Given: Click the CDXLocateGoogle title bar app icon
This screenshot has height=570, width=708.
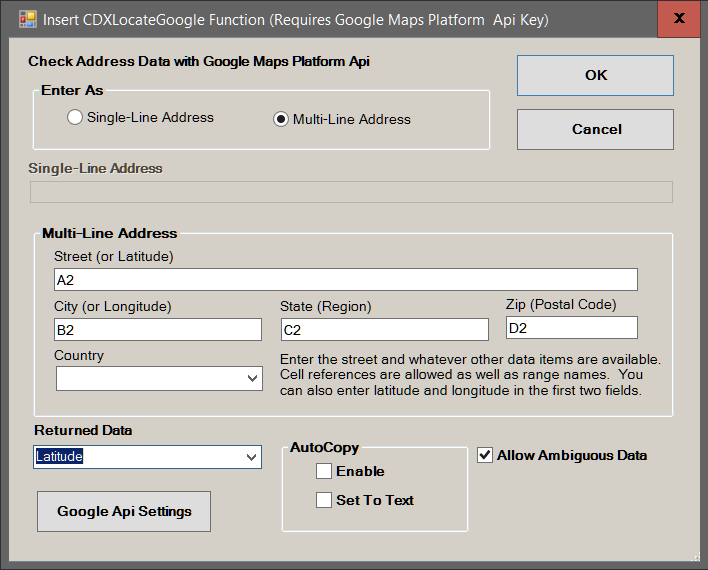Looking at the screenshot, I should coord(28,19).
